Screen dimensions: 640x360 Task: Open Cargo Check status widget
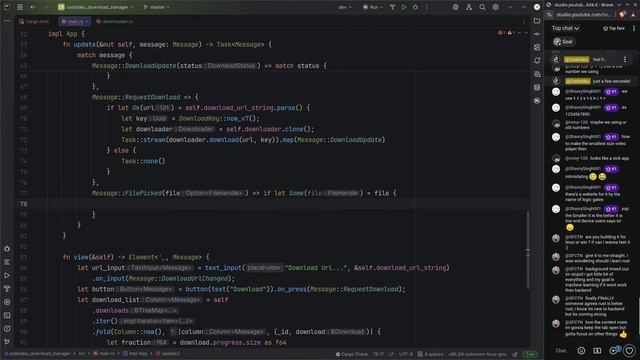click(x=351, y=354)
